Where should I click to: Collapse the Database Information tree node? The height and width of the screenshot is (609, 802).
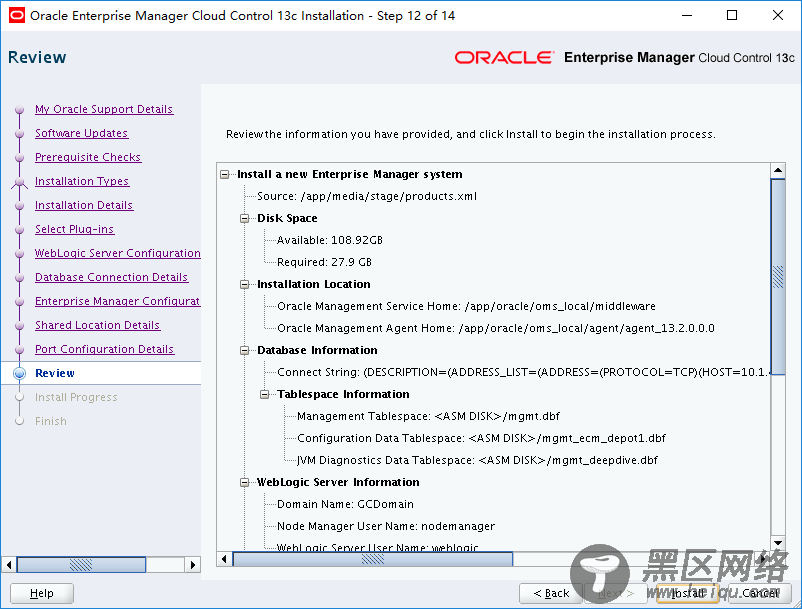pyautogui.click(x=244, y=350)
